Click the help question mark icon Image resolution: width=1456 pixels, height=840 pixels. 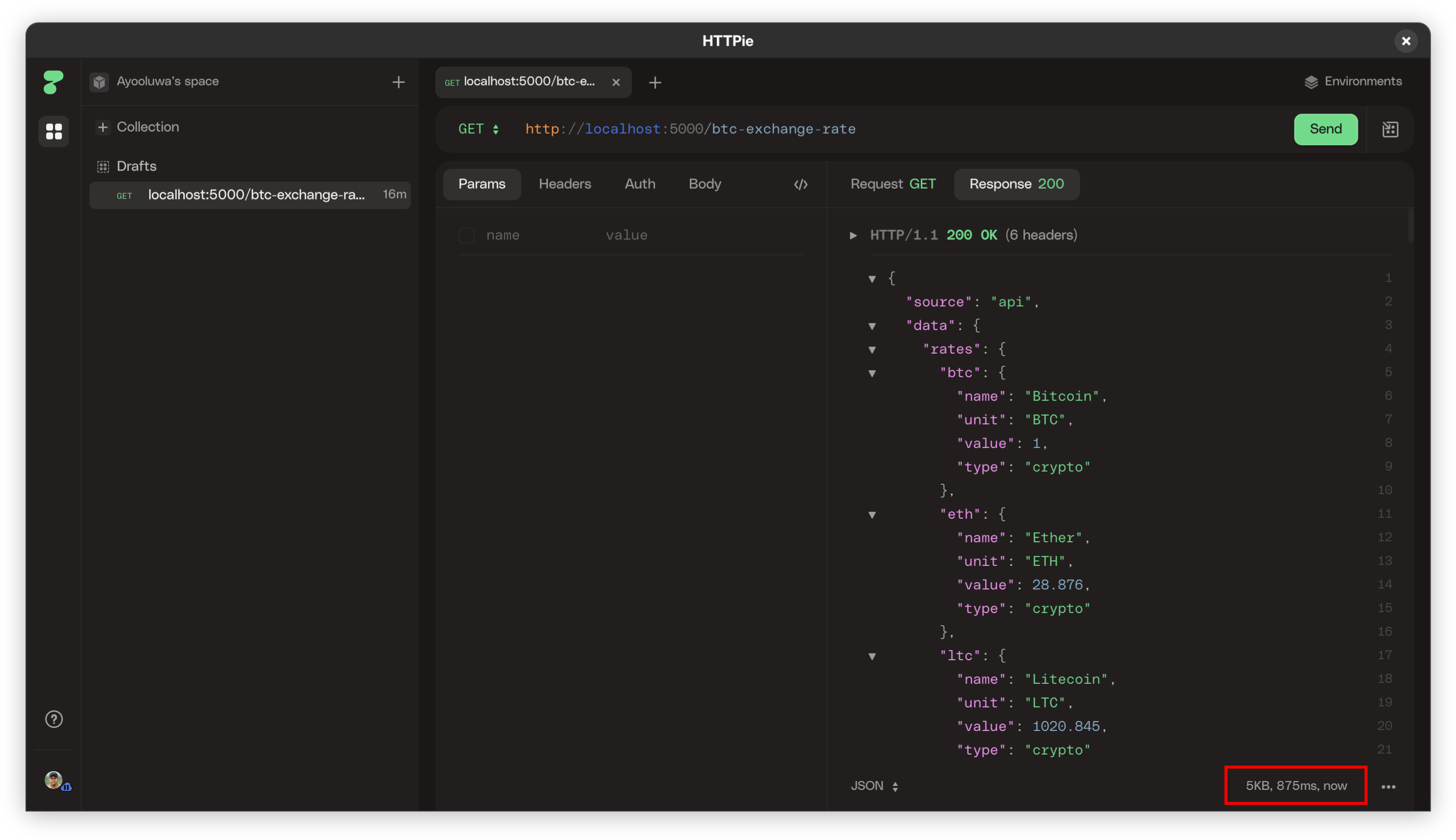[x=53, y=719]
